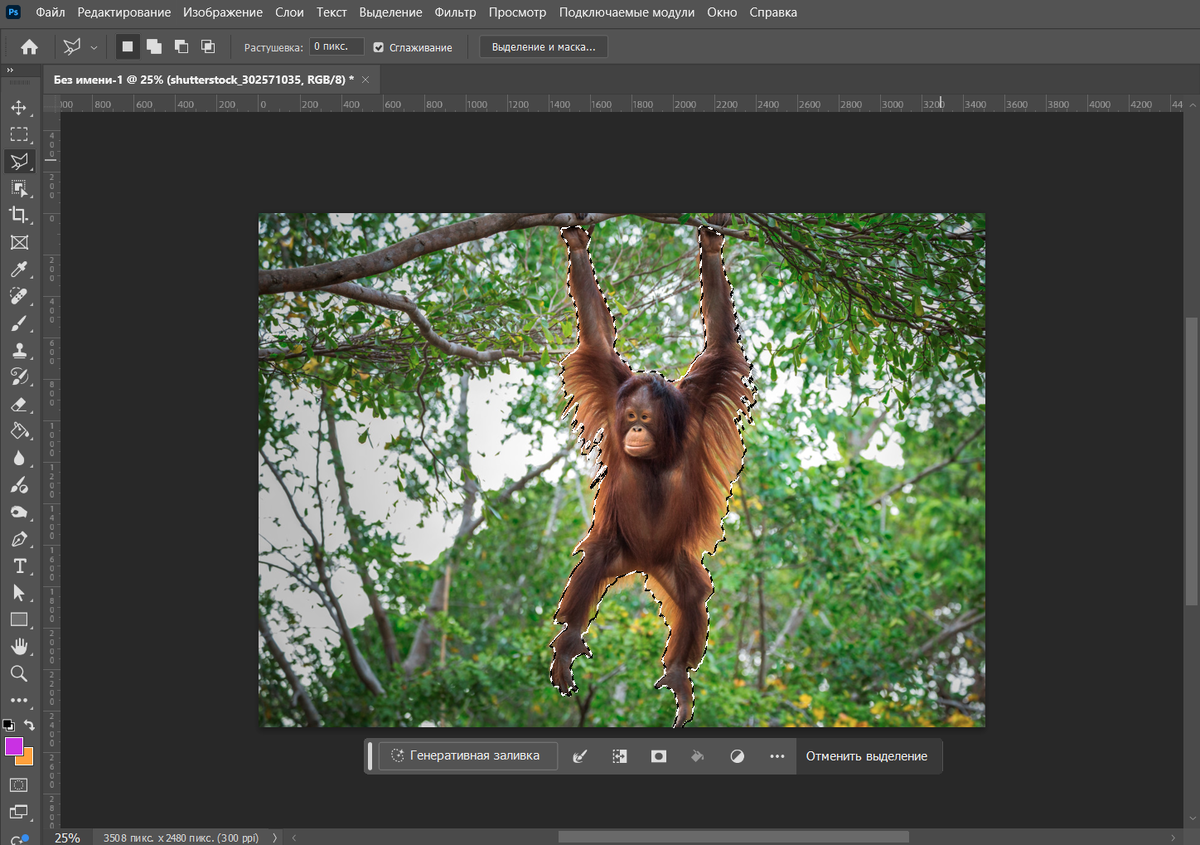Enable add to selection mode
Viewport: 1200px width, 845px height.
(x=154, y=46)
